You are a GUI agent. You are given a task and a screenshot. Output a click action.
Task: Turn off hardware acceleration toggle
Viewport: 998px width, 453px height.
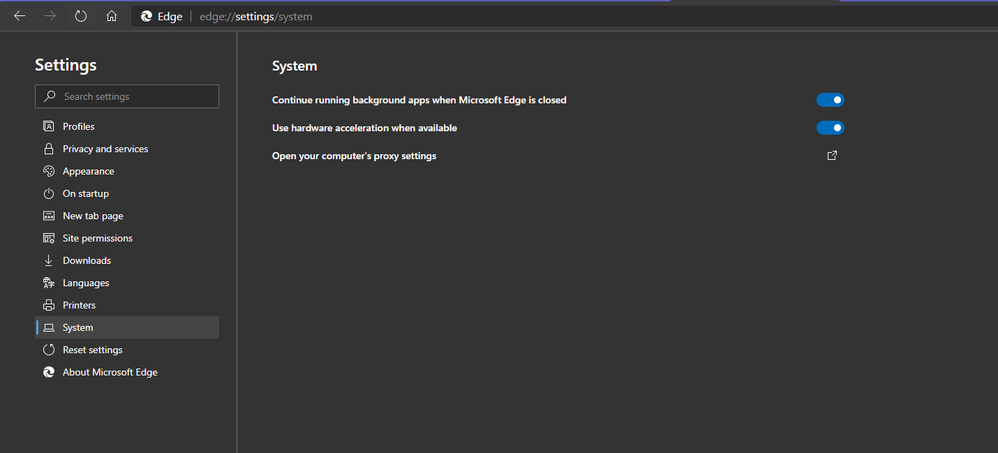[x=830, y=128]
